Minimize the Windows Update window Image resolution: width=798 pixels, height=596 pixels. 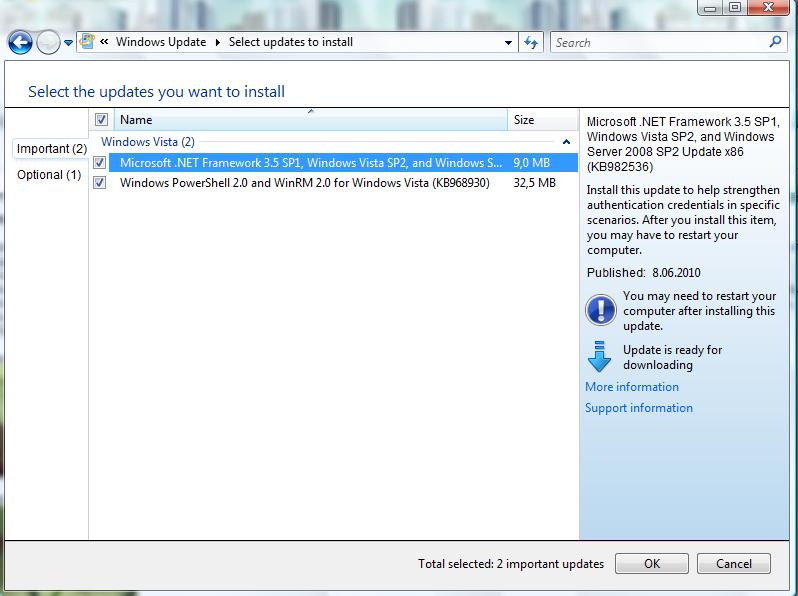click(x=710, y=8)
